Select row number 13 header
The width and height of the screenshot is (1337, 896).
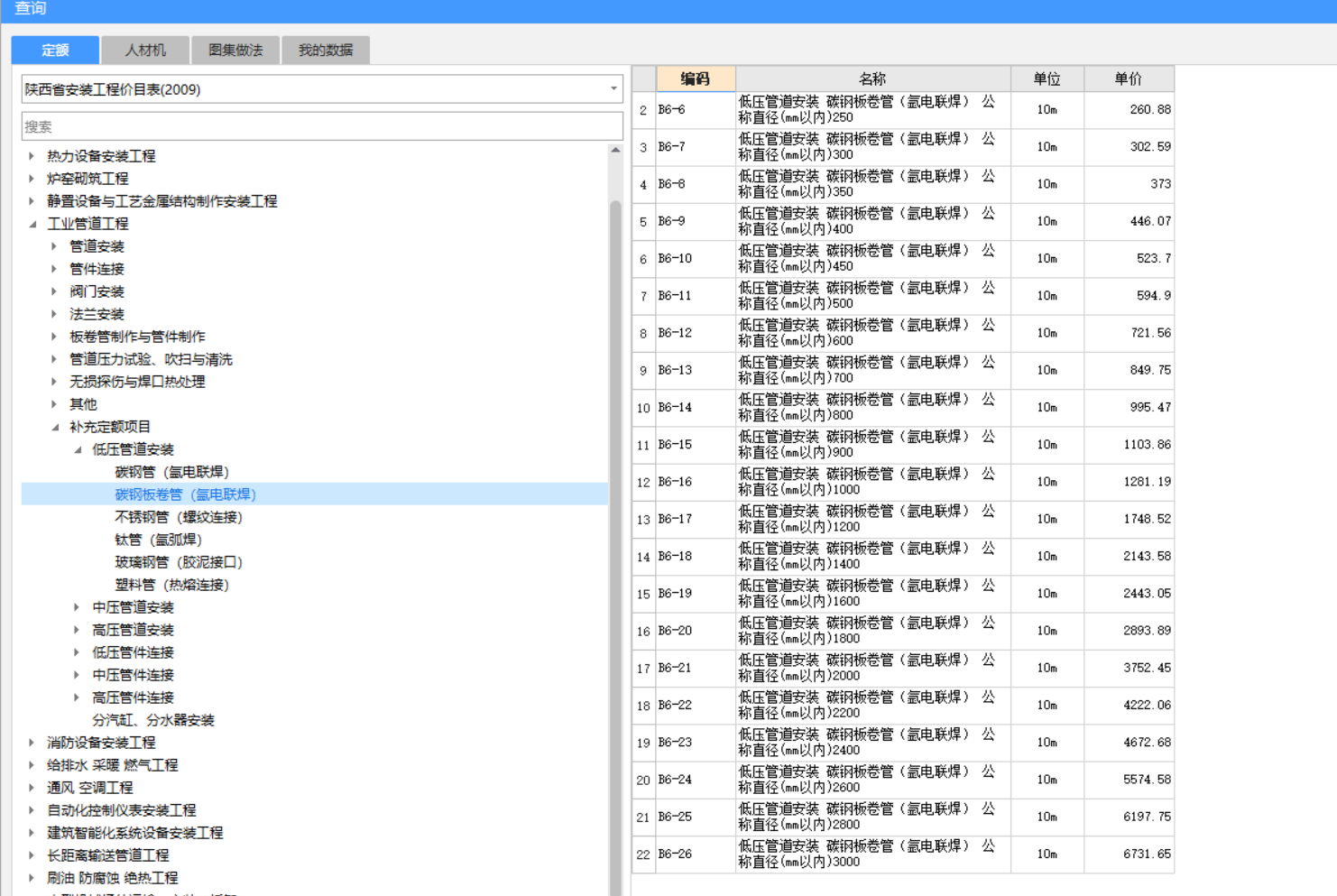643,520
